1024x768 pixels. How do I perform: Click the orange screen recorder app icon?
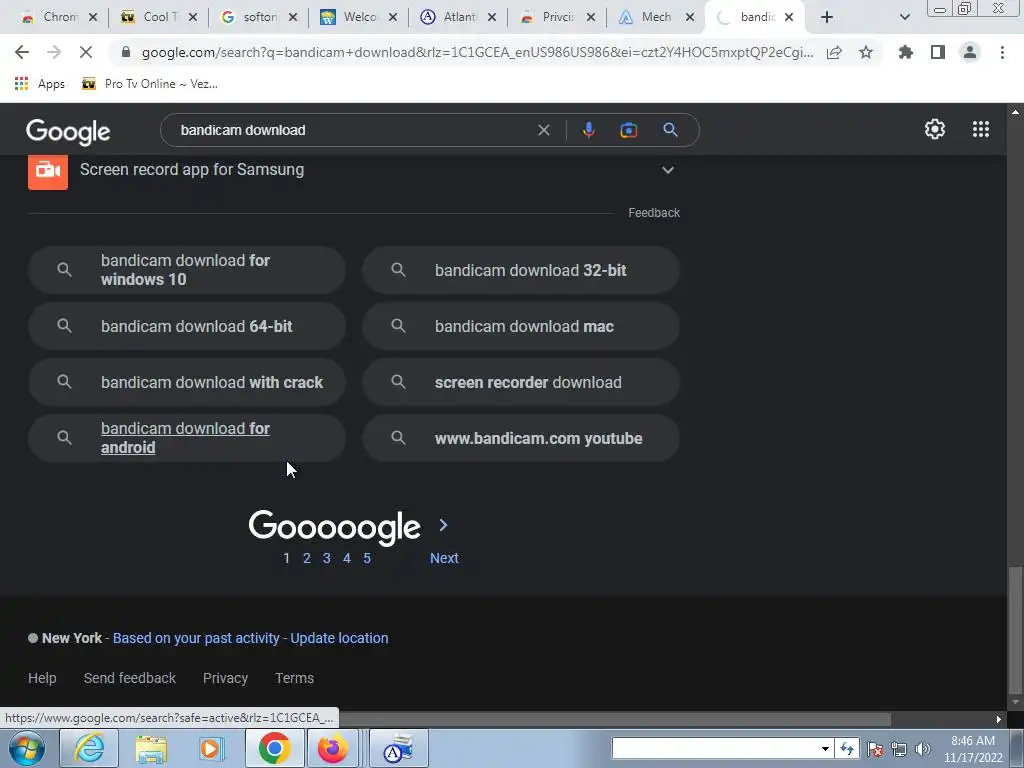point(48,171)
